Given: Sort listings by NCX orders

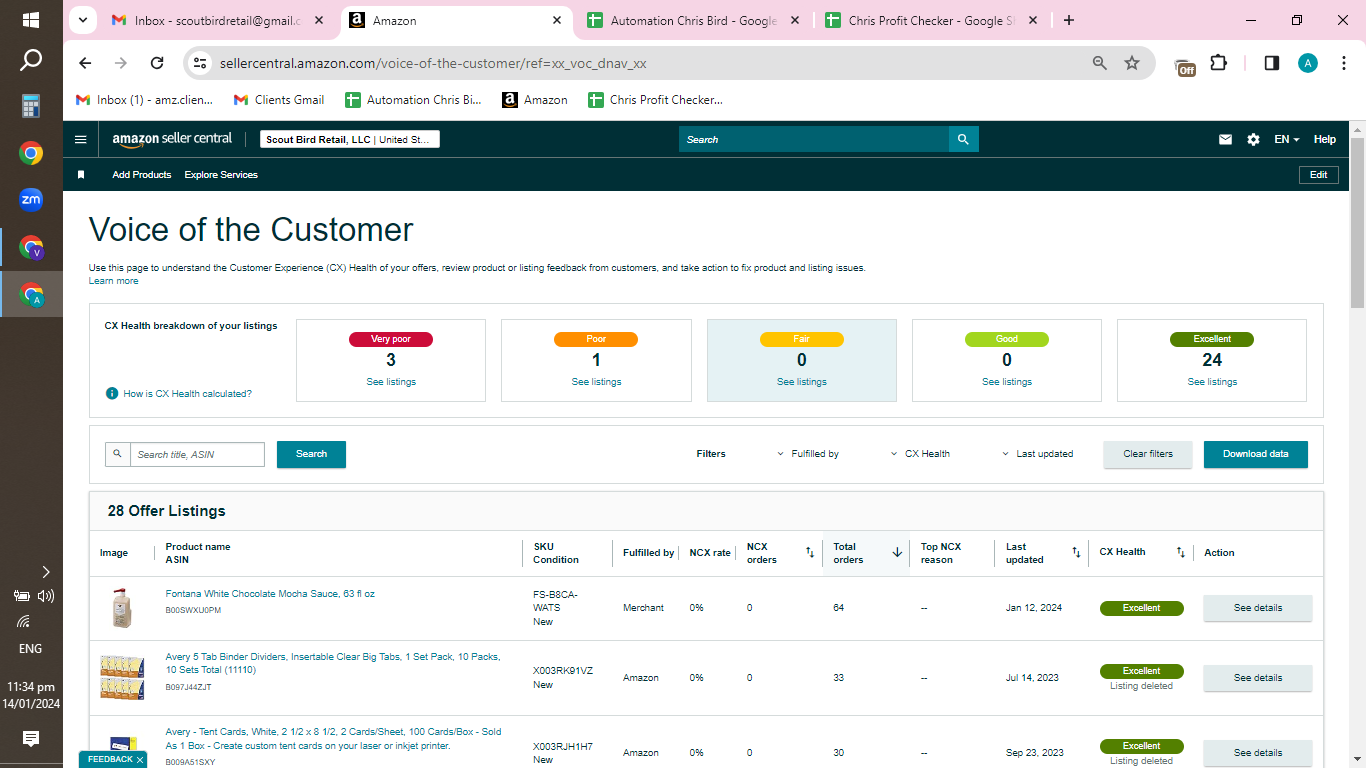Looking at the screenshot, I should 810,552.
